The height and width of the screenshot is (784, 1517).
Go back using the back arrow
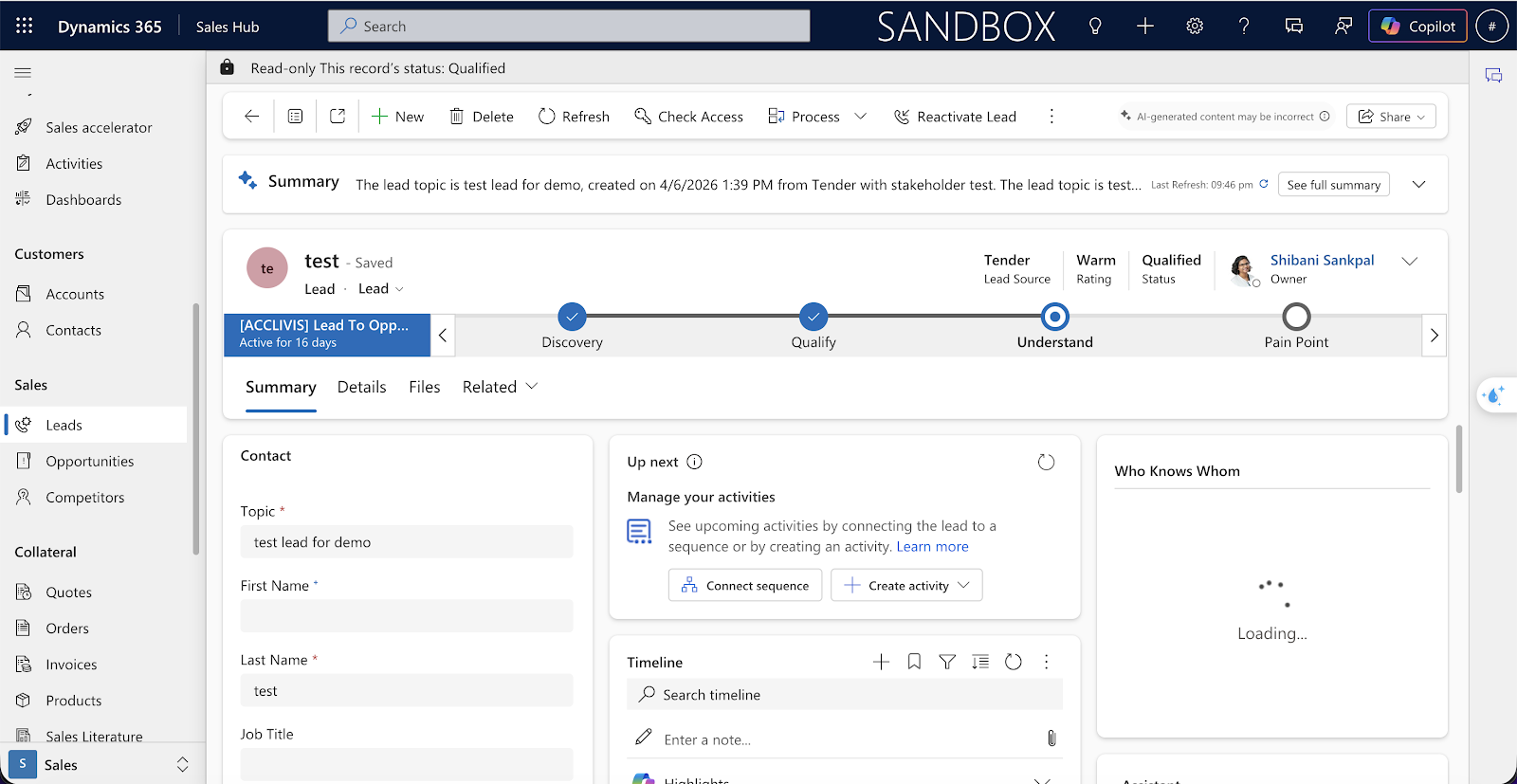[x=251, y=116]
